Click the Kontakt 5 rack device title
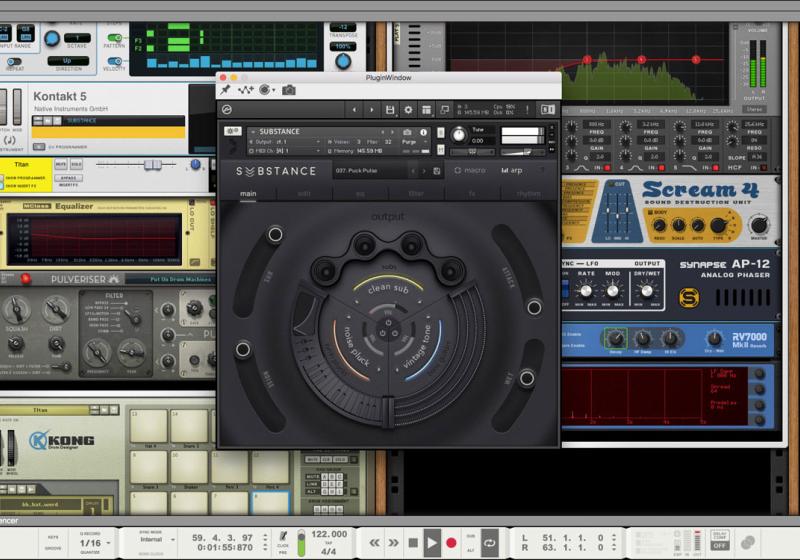This screenshot has height=560, width=800. click(x=60, y=96)
